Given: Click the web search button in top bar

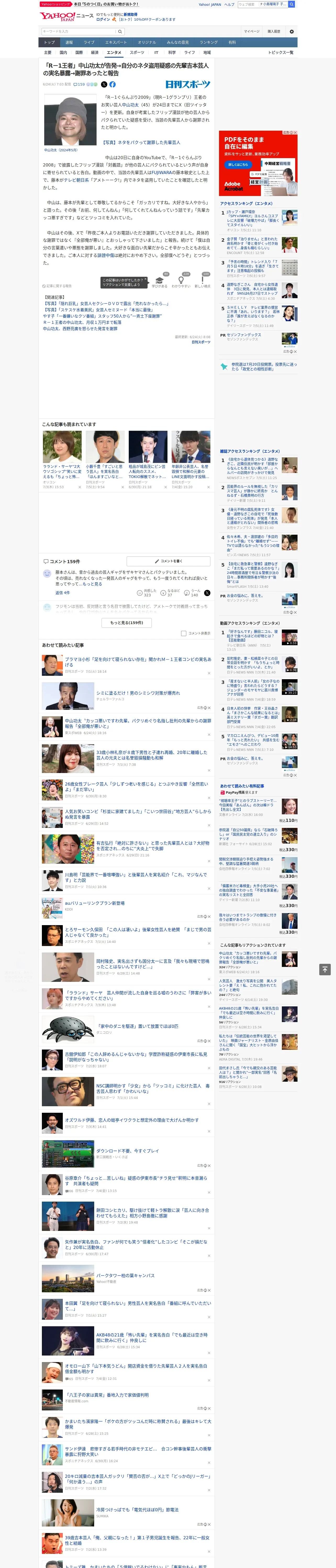Looking at the screenshot, I should [292, 4].
